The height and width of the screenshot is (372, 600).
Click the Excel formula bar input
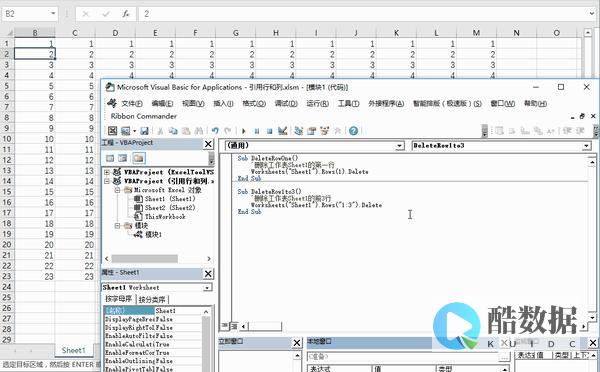click(x=364, y=14)
